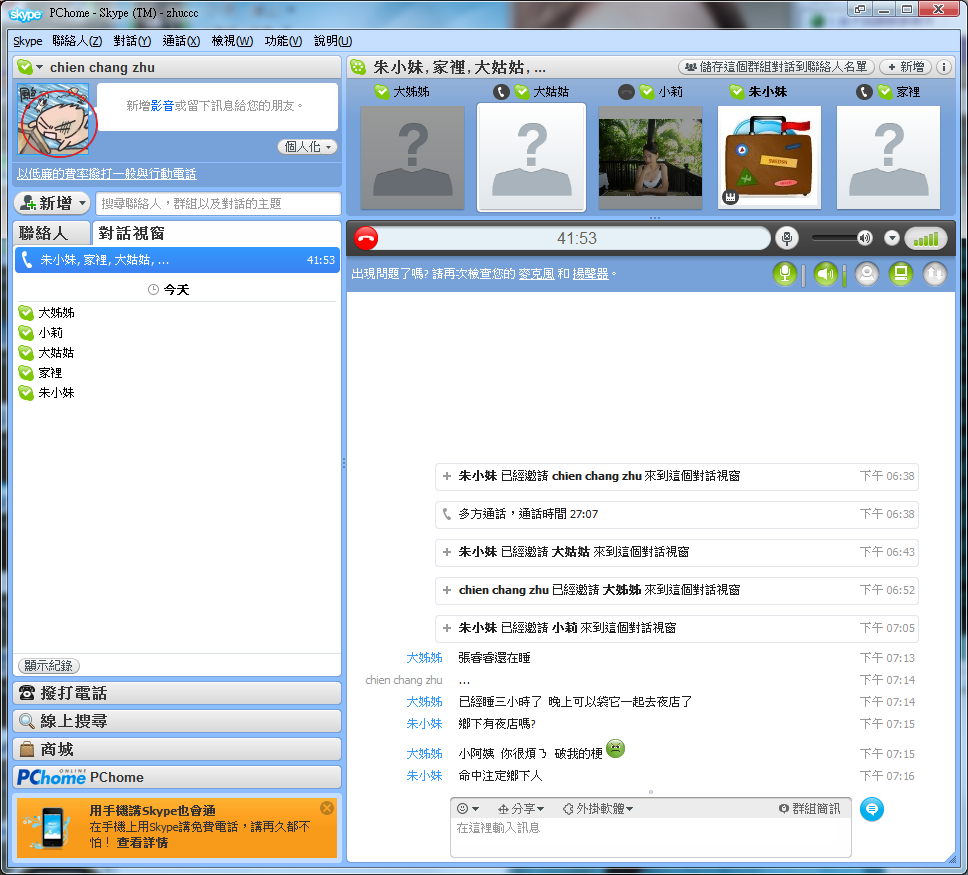Open the 分享 share dropdown

point(521,808)
